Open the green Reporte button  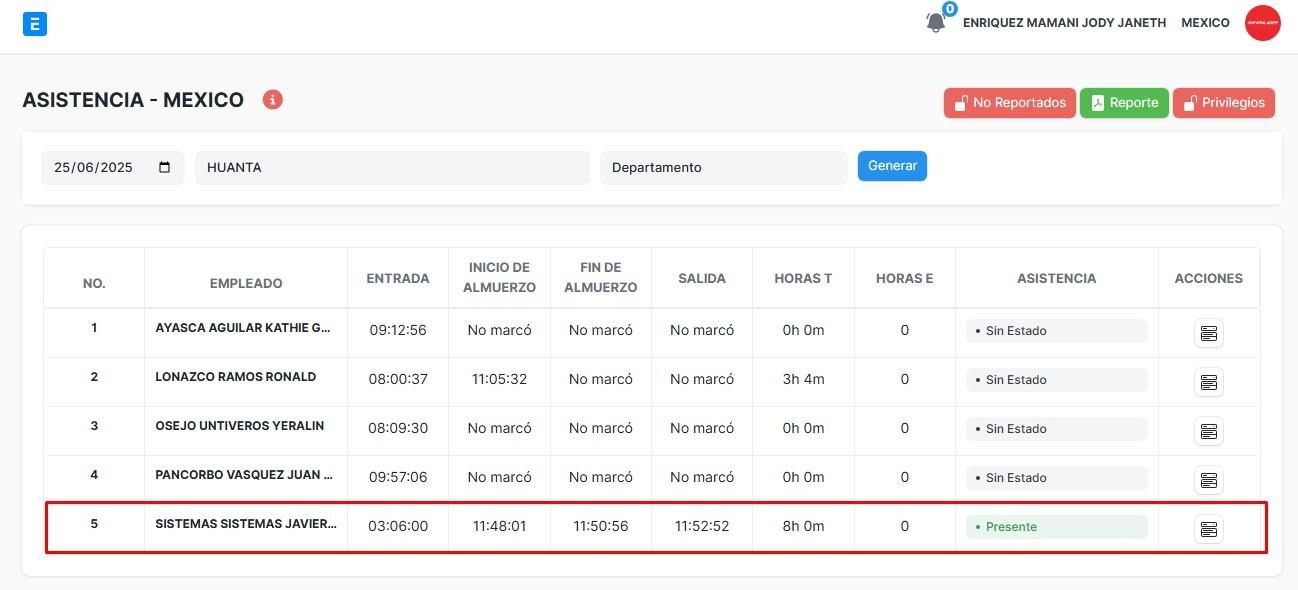click(1124, 103)
